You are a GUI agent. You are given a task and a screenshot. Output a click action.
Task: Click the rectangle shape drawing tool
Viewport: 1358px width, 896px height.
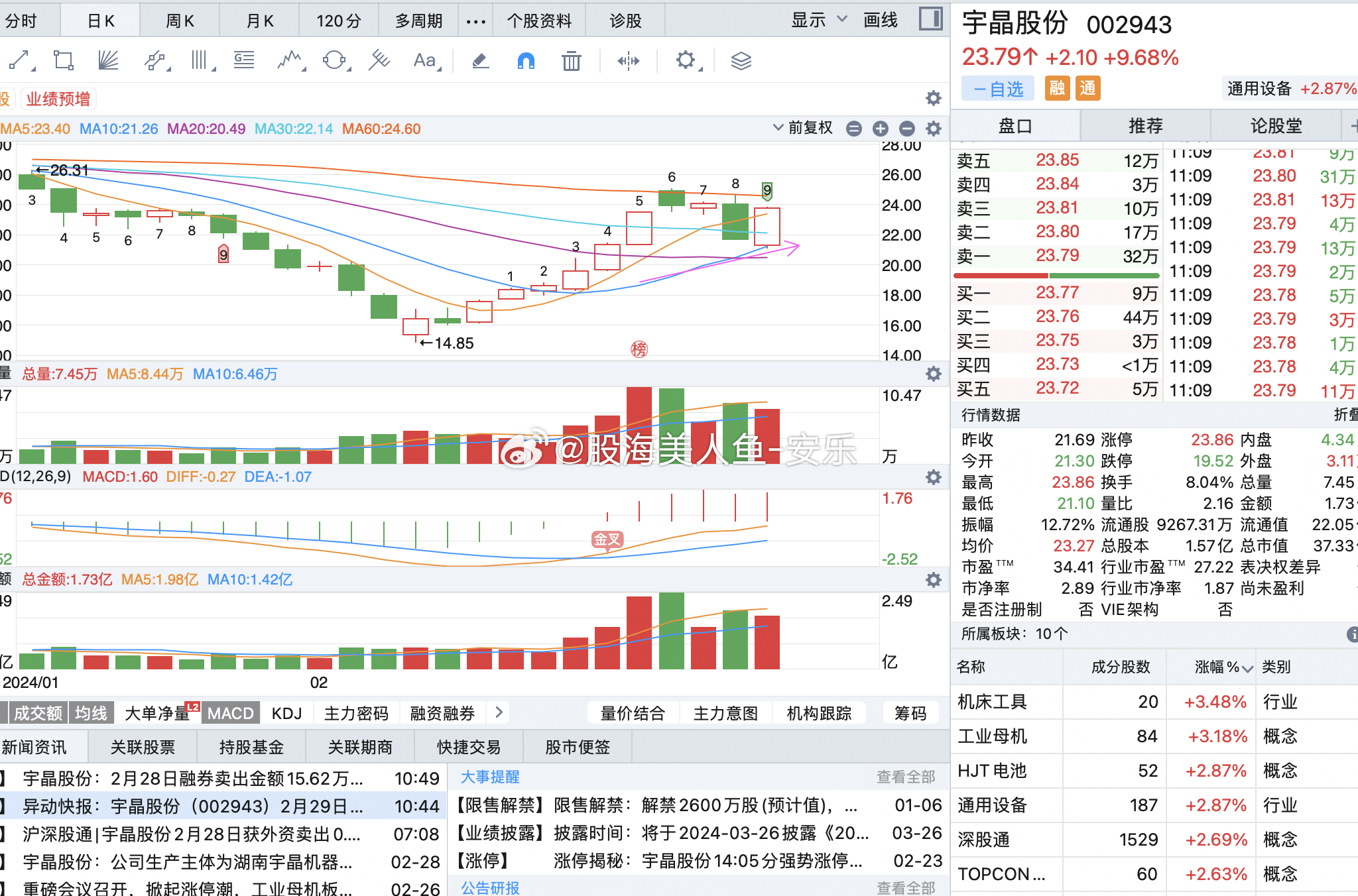point(64,60)
